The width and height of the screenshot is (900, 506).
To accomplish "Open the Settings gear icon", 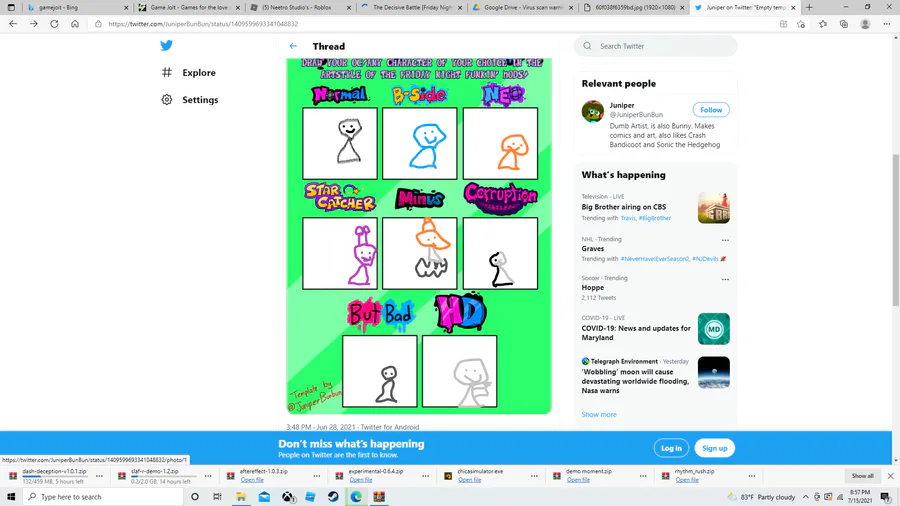I will tap(166, 99).
